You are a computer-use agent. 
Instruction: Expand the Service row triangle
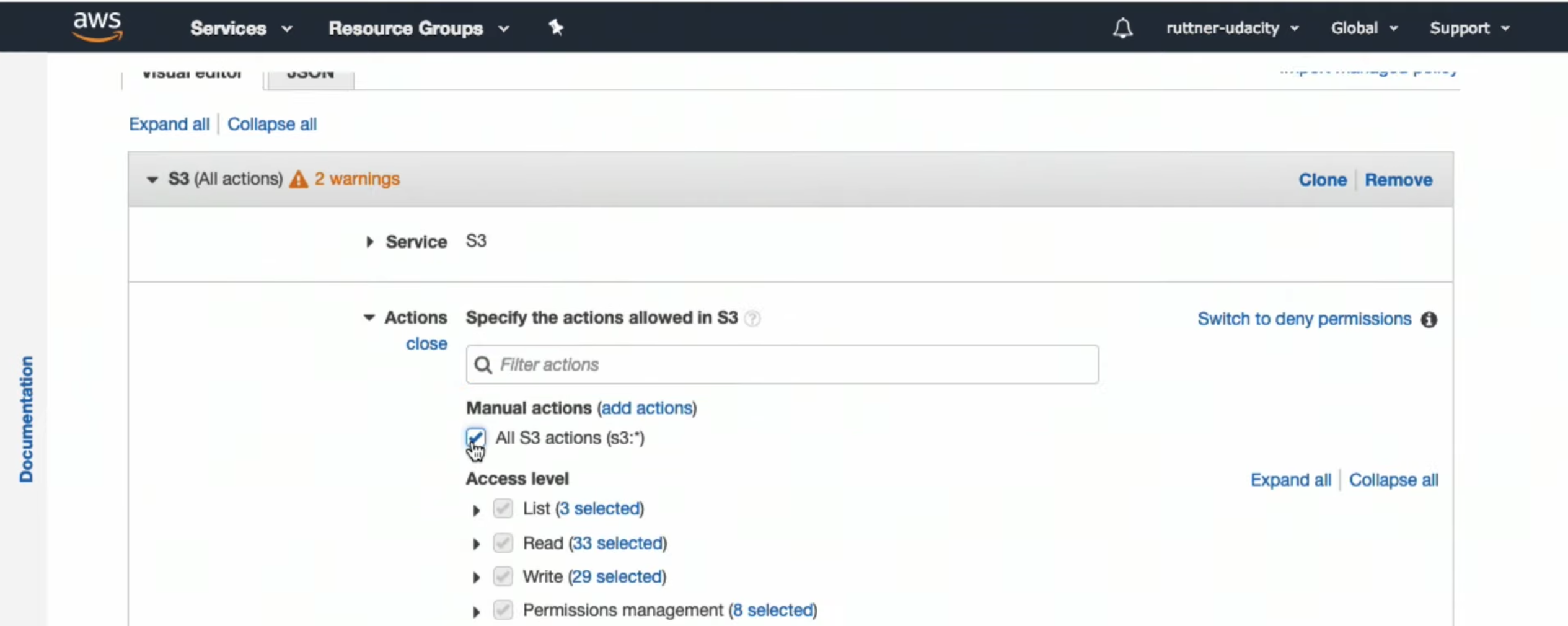coord(369,242)
